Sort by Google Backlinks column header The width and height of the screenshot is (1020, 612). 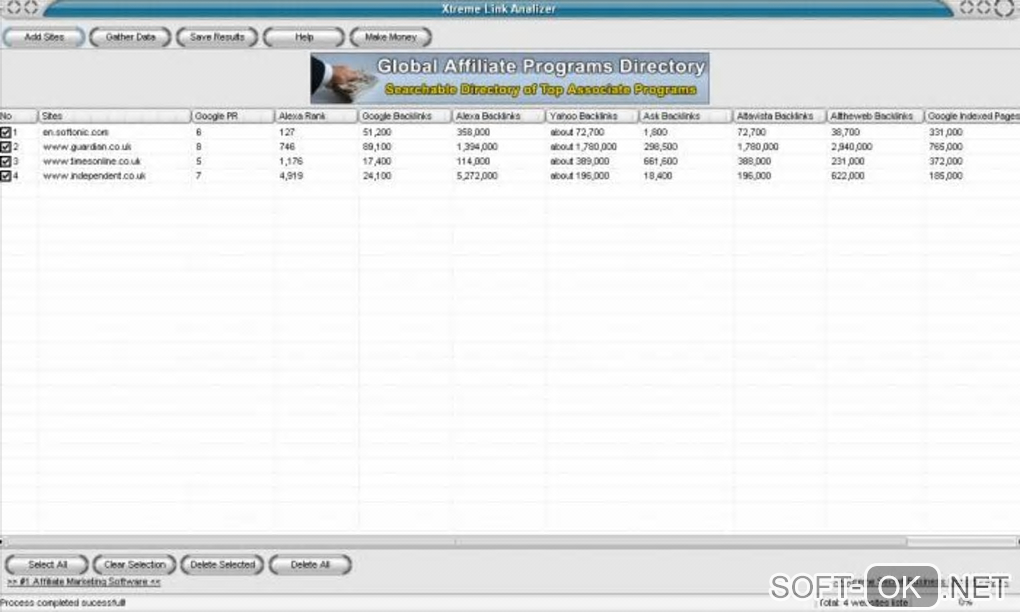[404, 116]
